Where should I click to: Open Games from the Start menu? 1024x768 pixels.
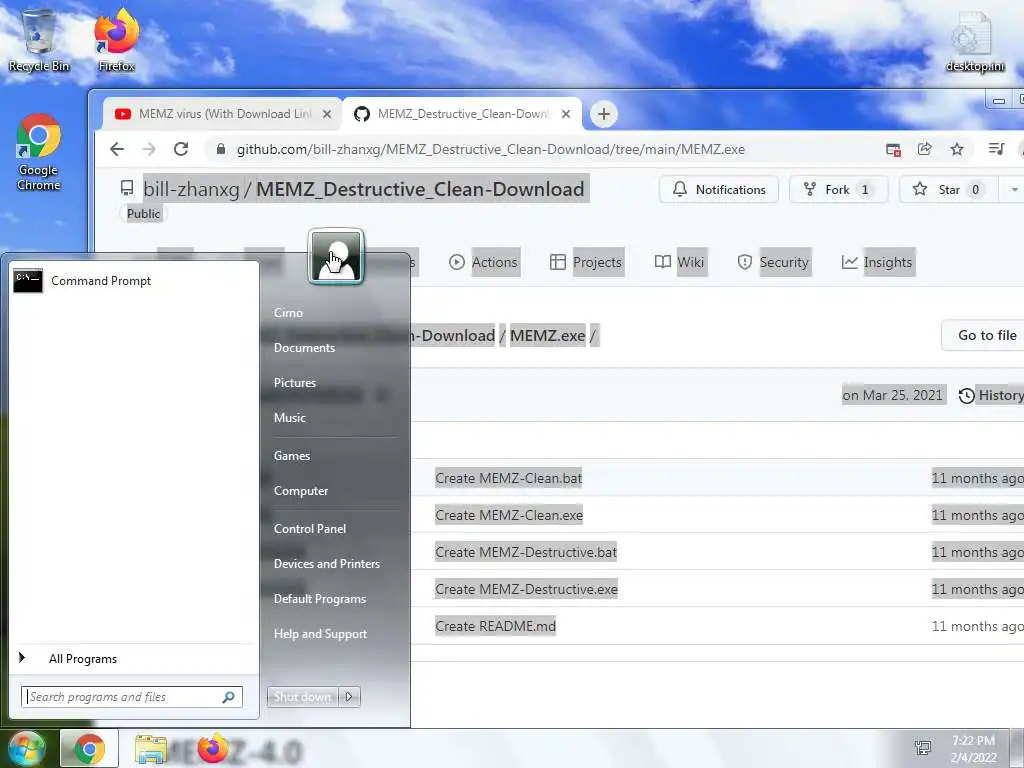(291, 456)
